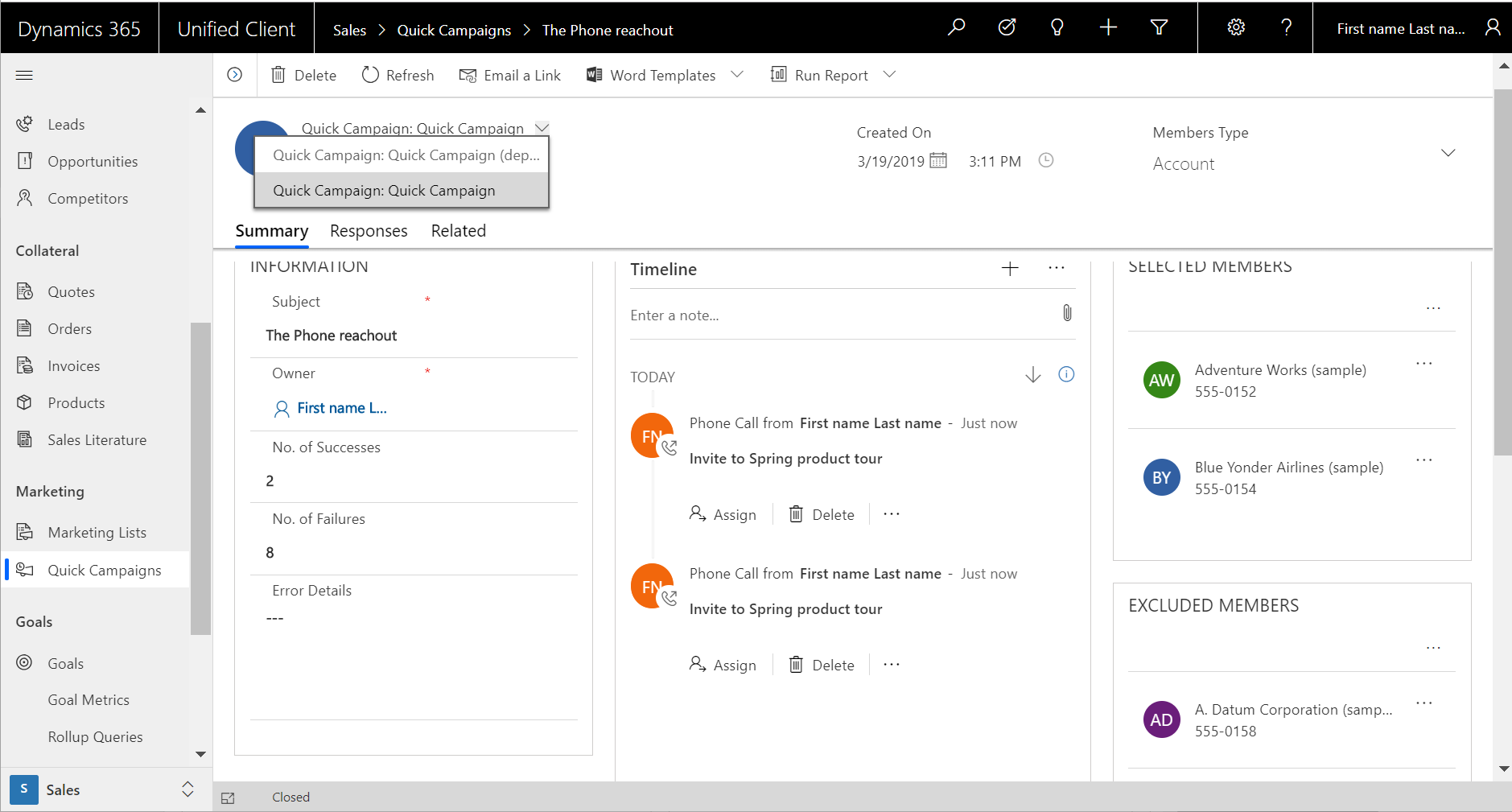The image size is (1512, 812).
Task: Click the lightbulb assistant icon
Action: pyautogui.click(x=1057, y=27)
